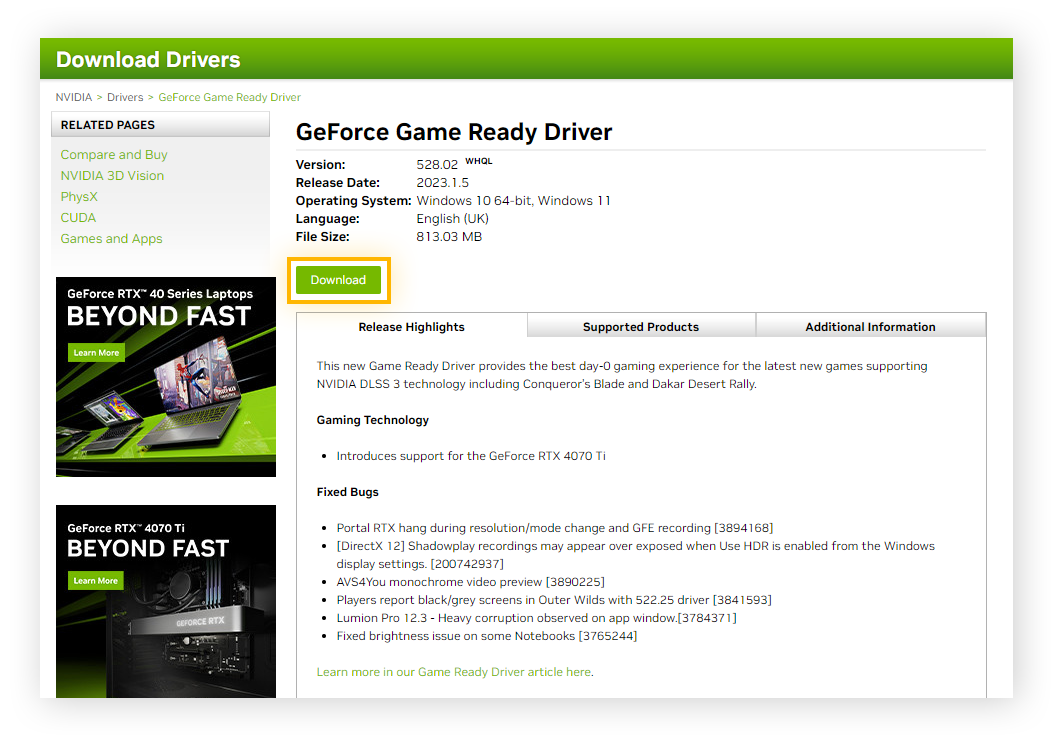
Task: Navigate via GeForce Game Ready Driver breadcrumb
Action: pos(229,97)
